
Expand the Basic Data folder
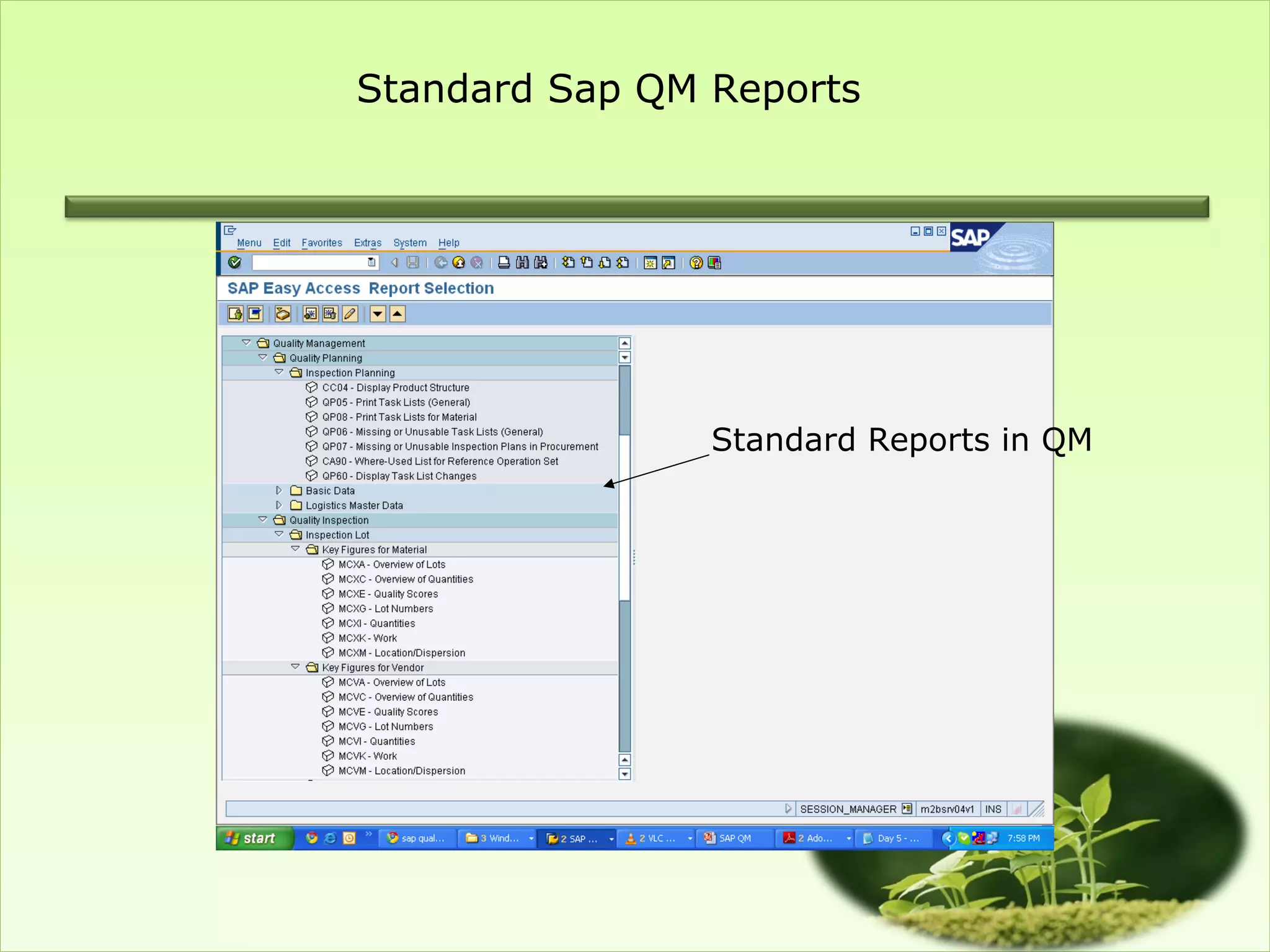click(x=279, y=490)
